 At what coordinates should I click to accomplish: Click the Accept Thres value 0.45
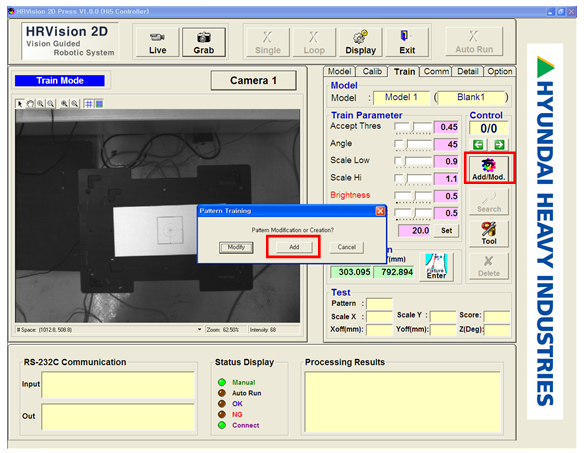click(446, 127)
